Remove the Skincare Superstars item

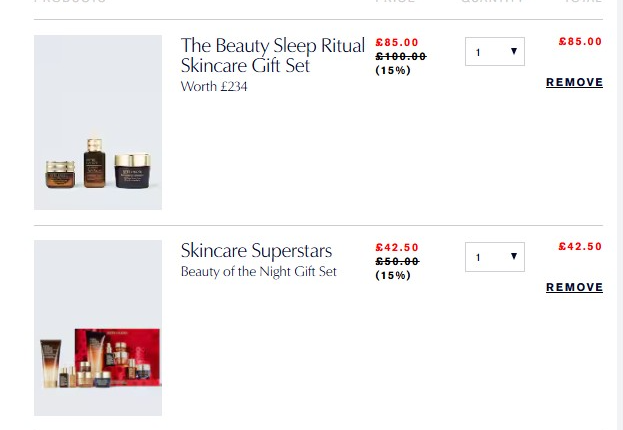pyautogui.click(x=574, y=287)
